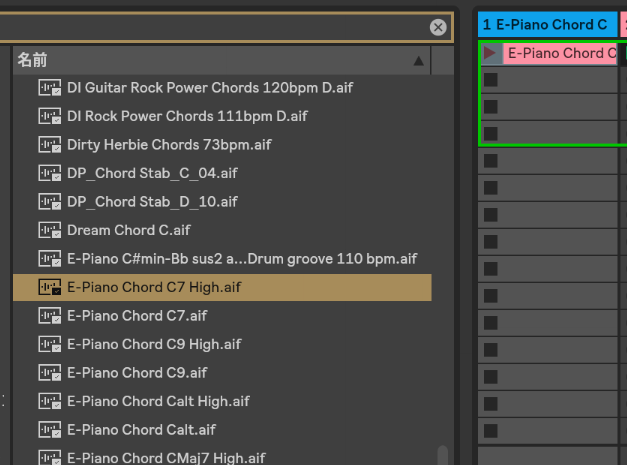Viewport: 627px width, 465px height.
Task: Launch the E-Piano Chord C clip
Action: [x=490, y=53]
